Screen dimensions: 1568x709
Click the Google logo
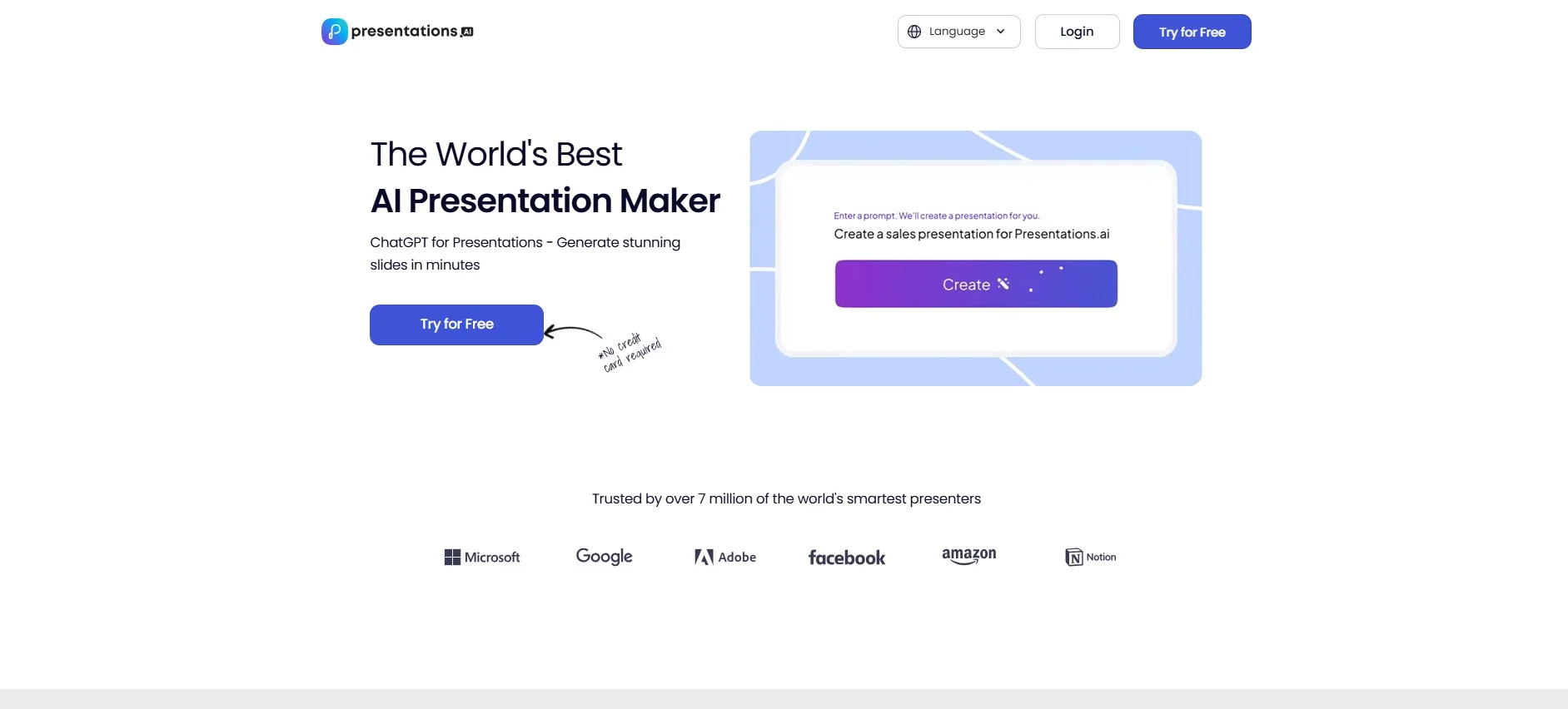[604, 557]
